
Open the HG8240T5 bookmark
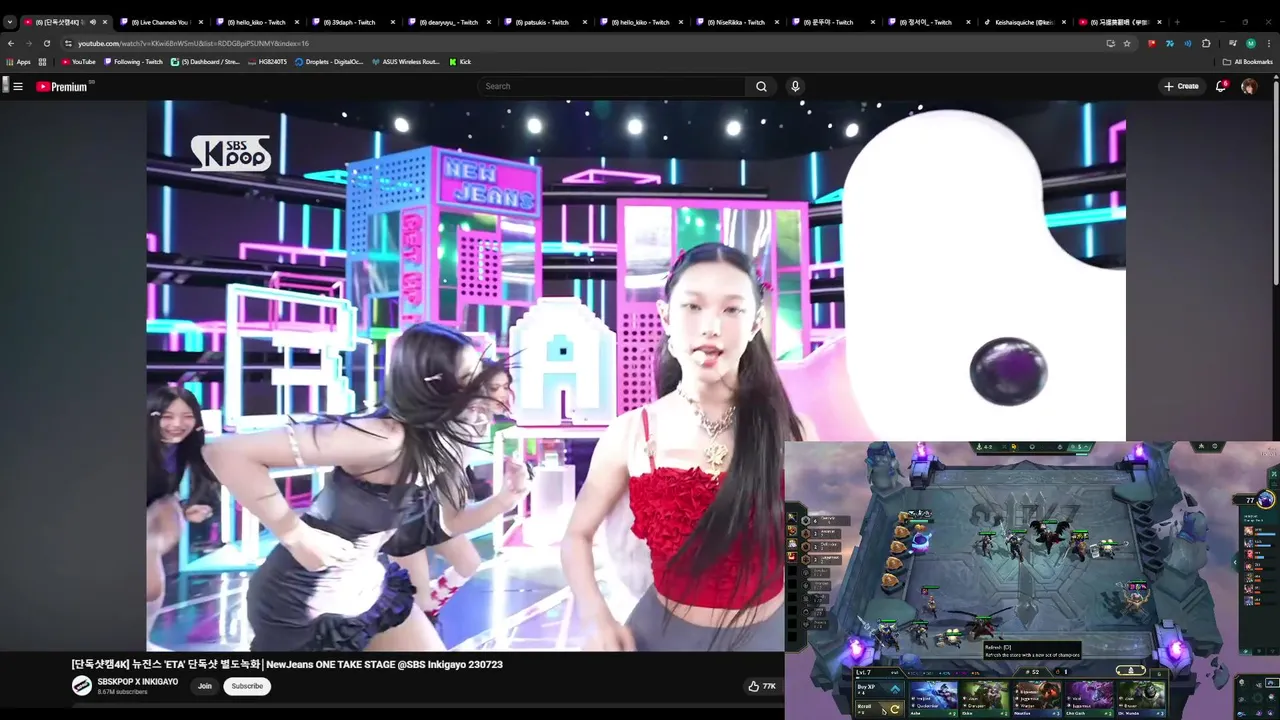267,62
